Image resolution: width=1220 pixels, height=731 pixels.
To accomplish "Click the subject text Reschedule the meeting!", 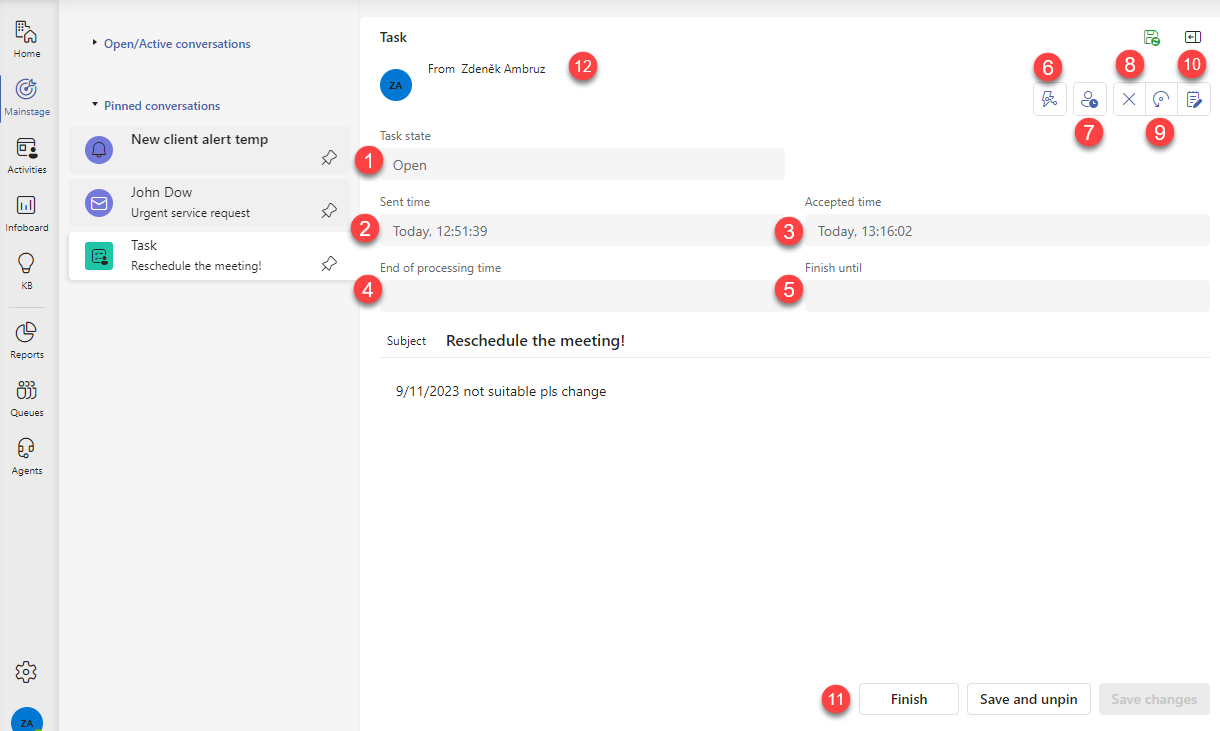I will (535, 341).
